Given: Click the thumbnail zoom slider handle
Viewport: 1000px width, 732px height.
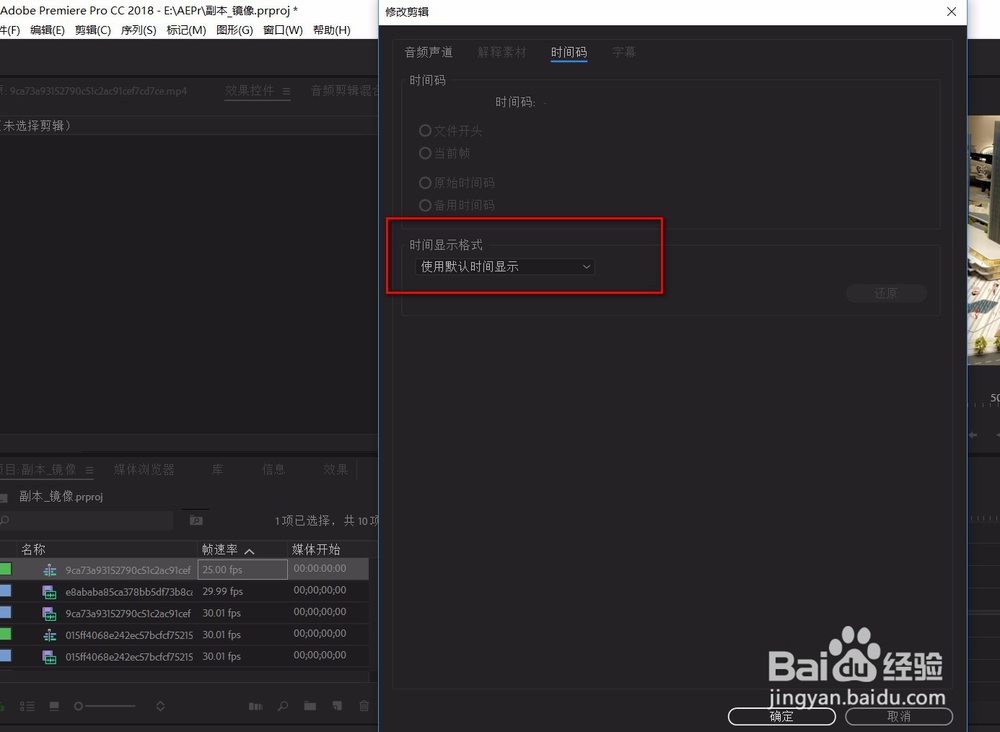Looking at the screenshot, I should tap(78, 706).
